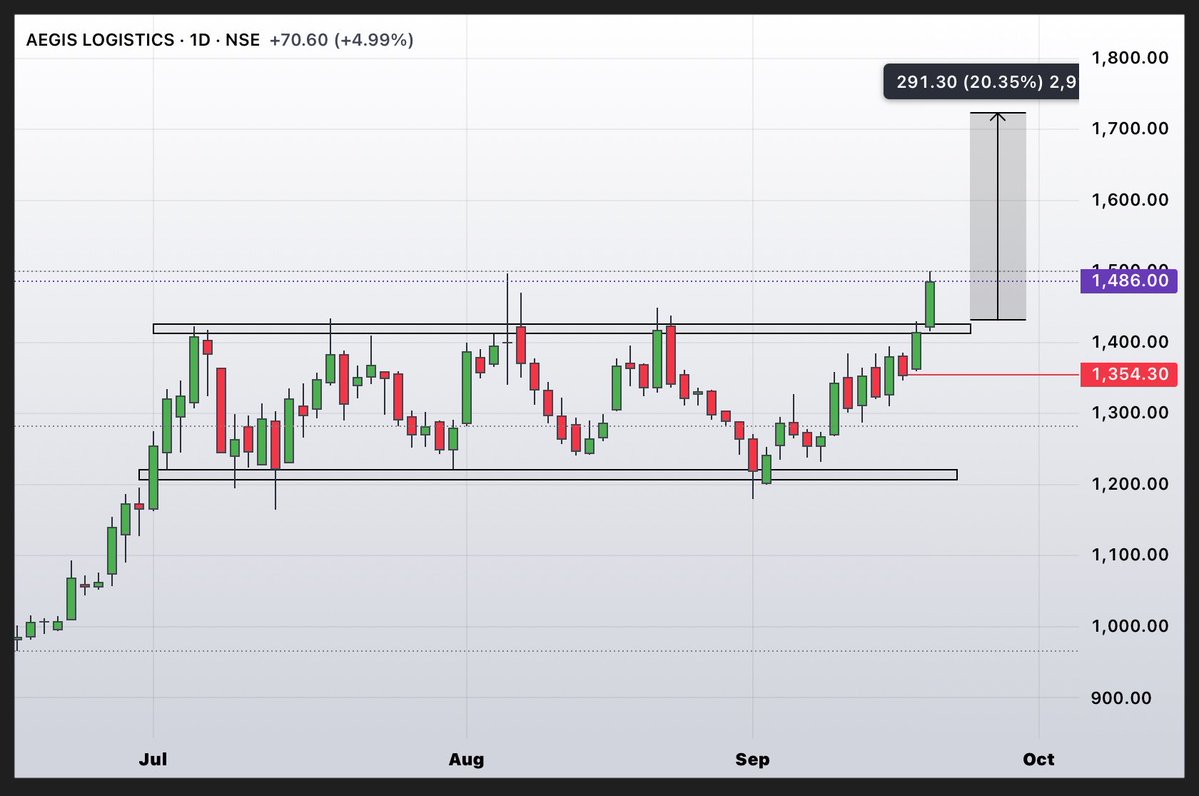Click the 1,600.00 price axis label
The width and height of the screenshot is (1199, 796).
click(1129, 200)
